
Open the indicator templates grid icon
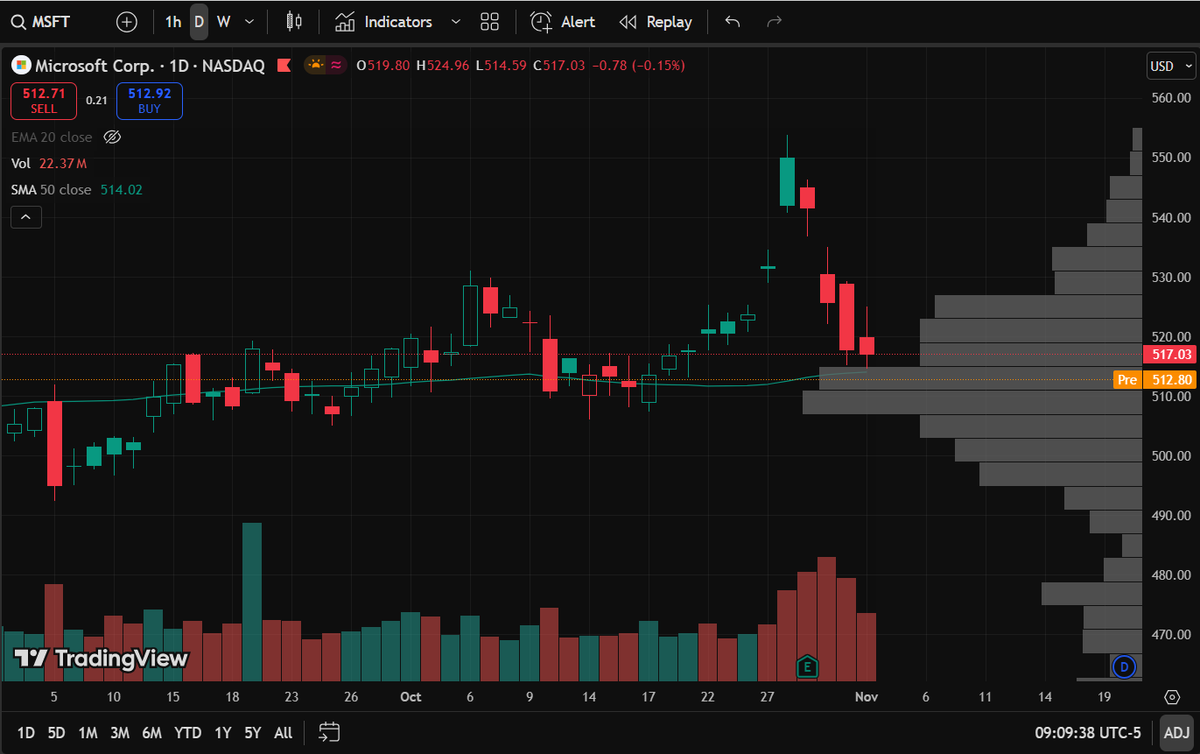(x=489, y=21)
